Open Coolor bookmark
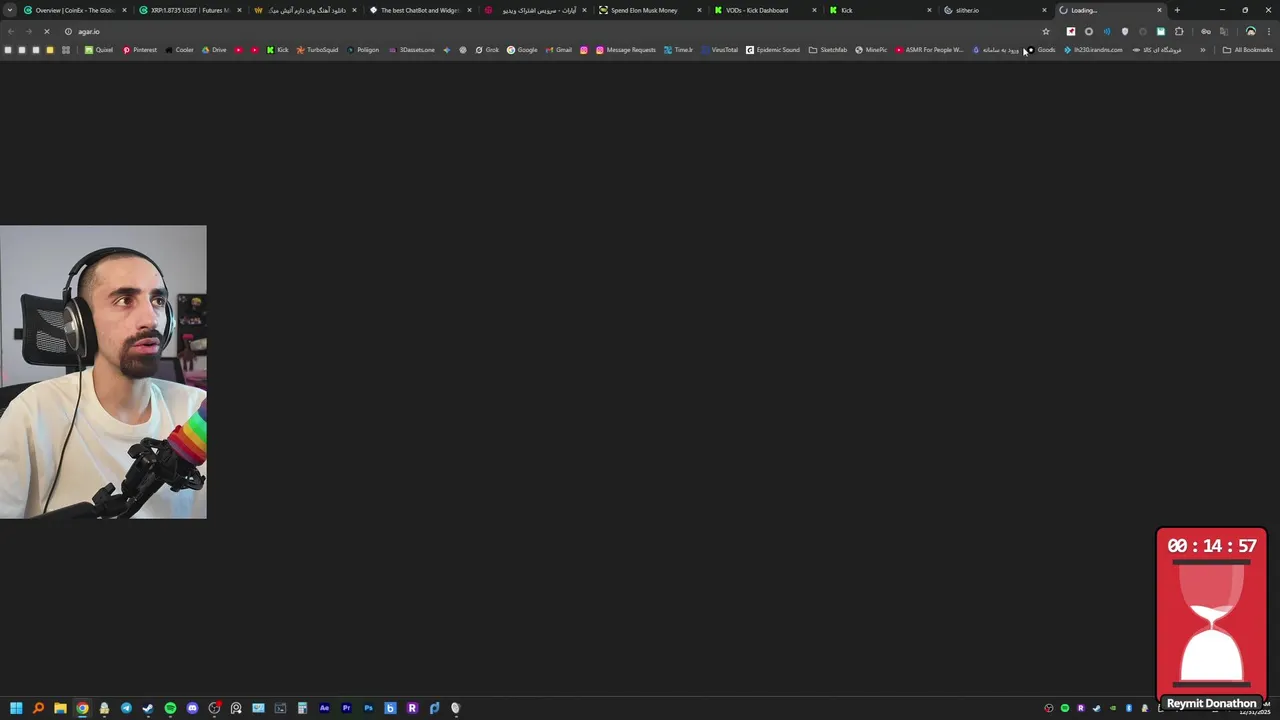This screenshot has width=1280, height=720. tap(180, 50)
